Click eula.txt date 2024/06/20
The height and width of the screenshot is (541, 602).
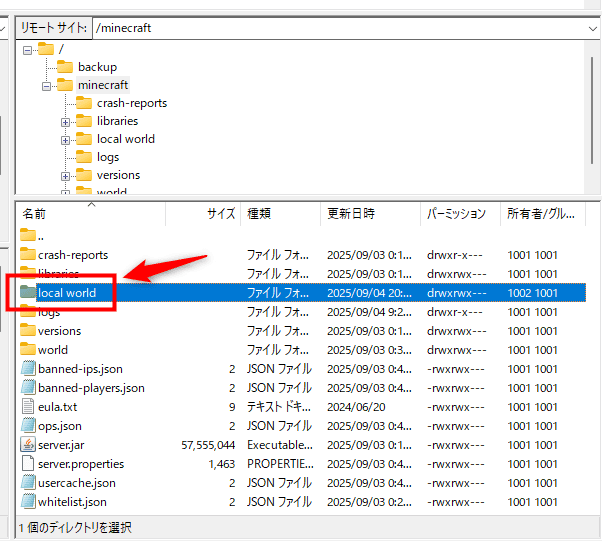(356, 407)
